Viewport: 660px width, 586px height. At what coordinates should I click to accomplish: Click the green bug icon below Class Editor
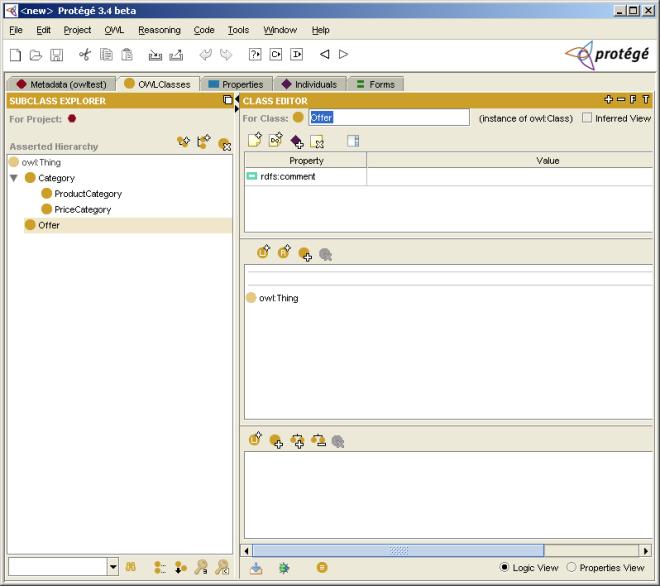tap(284, 568)
